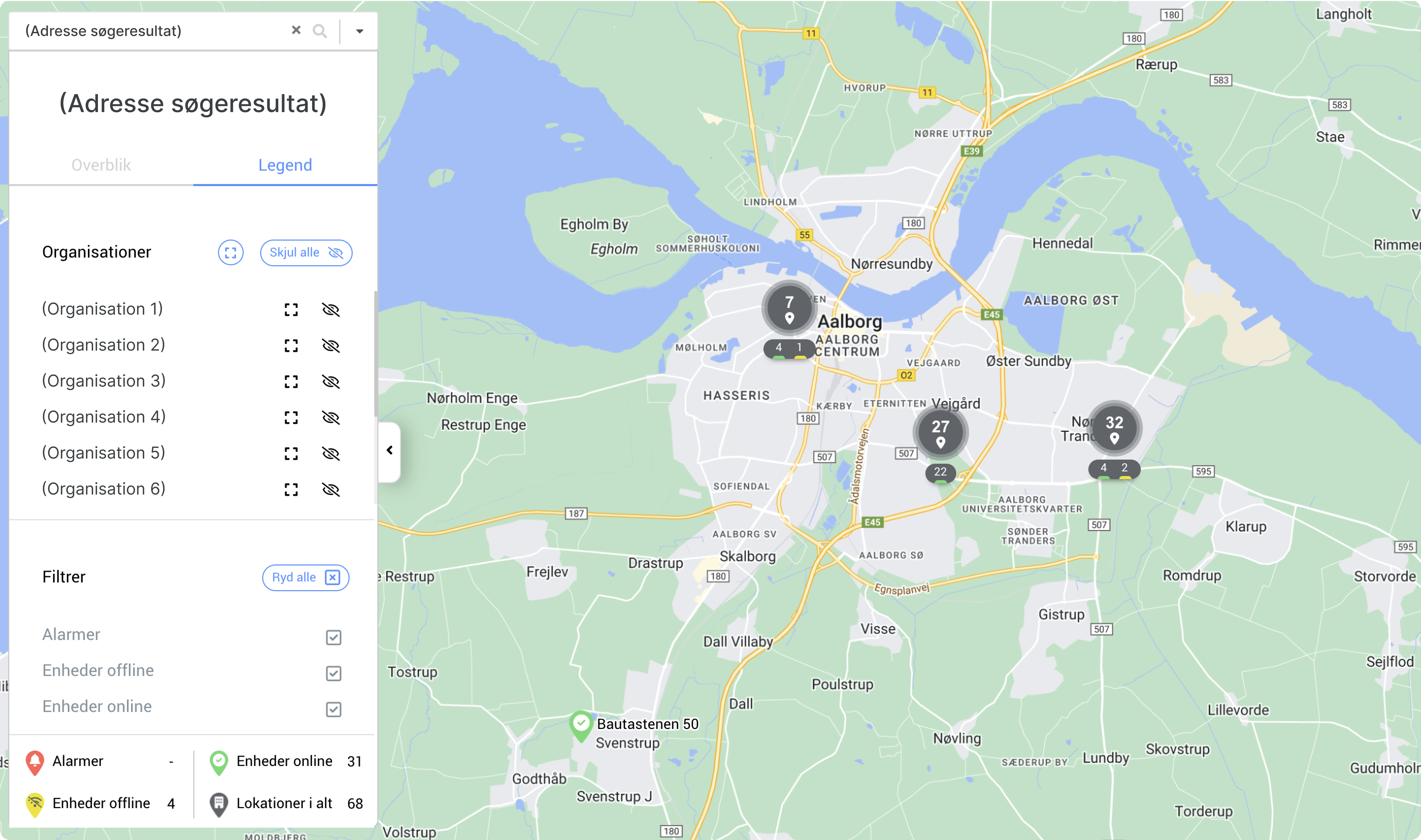
Task: Uncheck the Enheder online filter
Action: click(x=333, y=709)
